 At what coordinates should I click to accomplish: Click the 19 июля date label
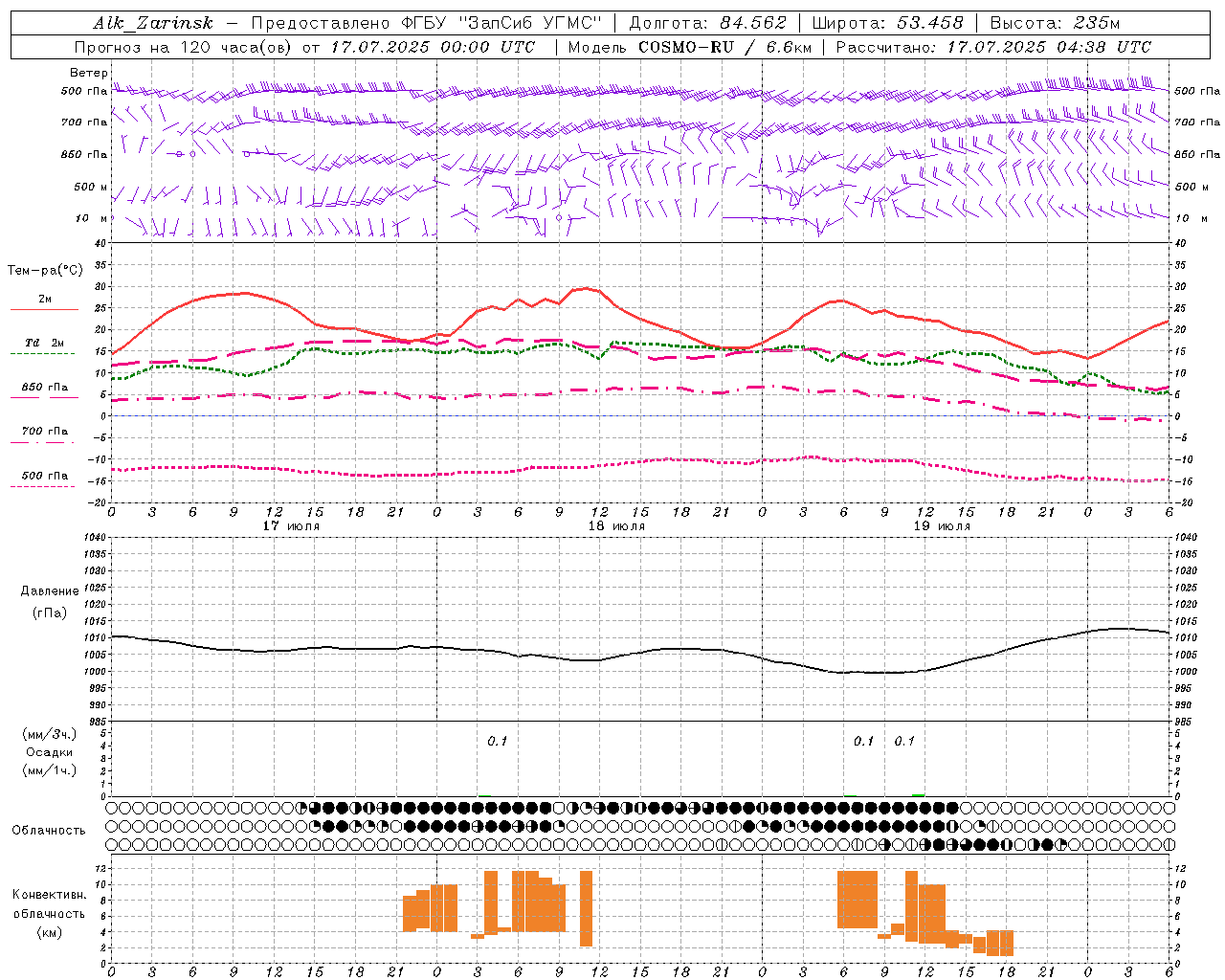(x=942, y=526)
